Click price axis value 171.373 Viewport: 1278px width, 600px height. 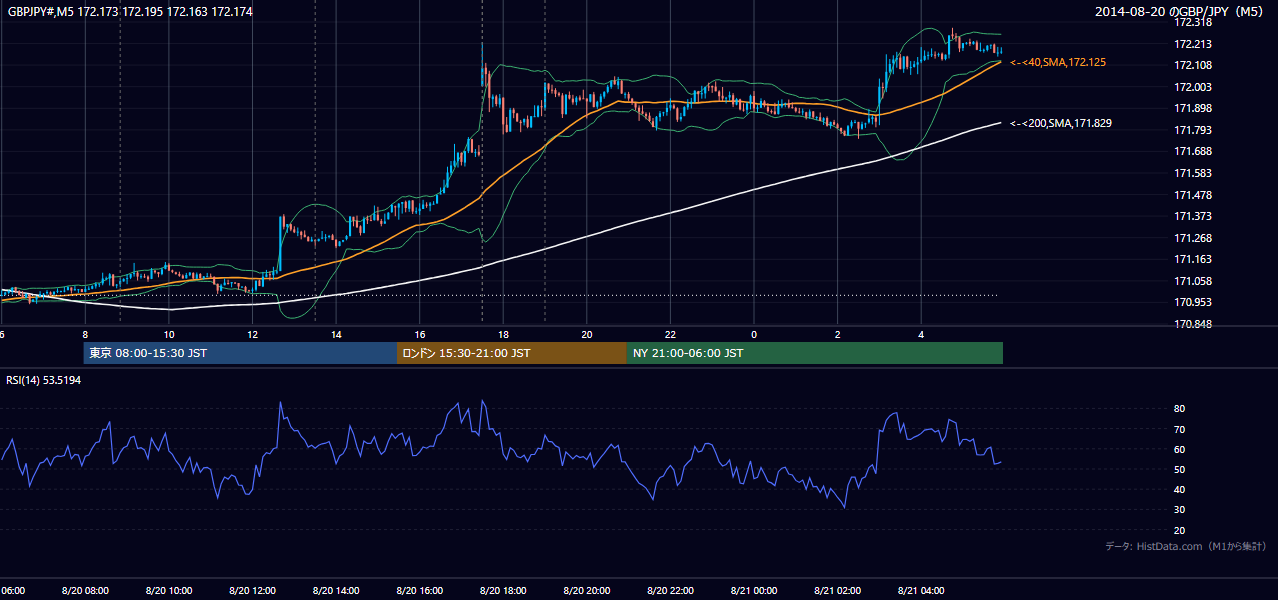tap(1192, 216)
